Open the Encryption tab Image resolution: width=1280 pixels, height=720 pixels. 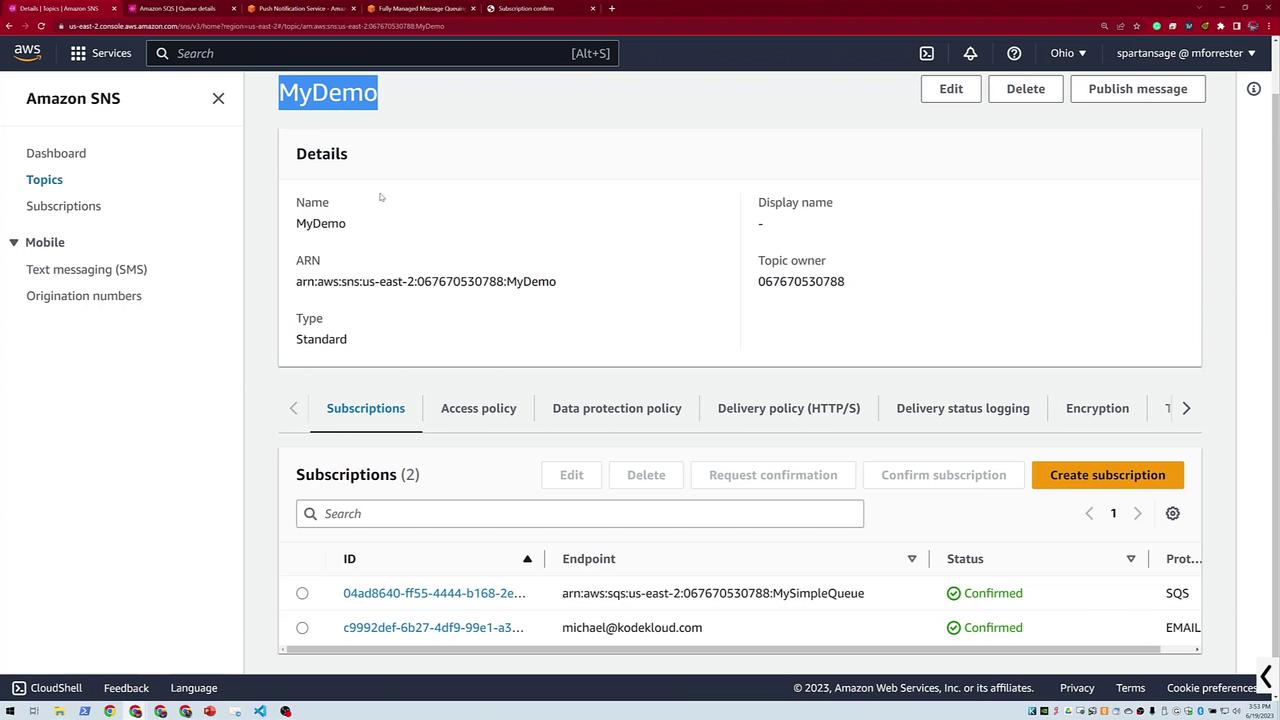coord(1097,408)
